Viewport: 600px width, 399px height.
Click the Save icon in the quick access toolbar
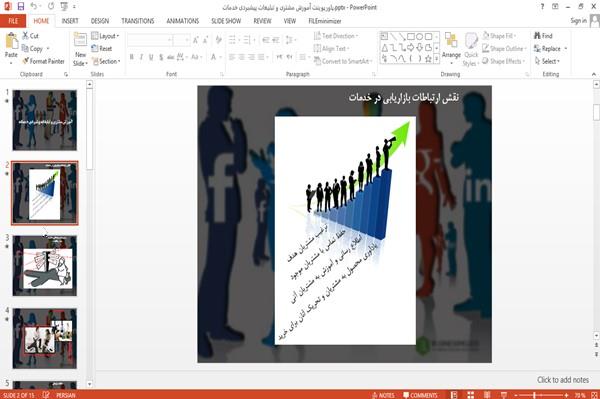21,7
